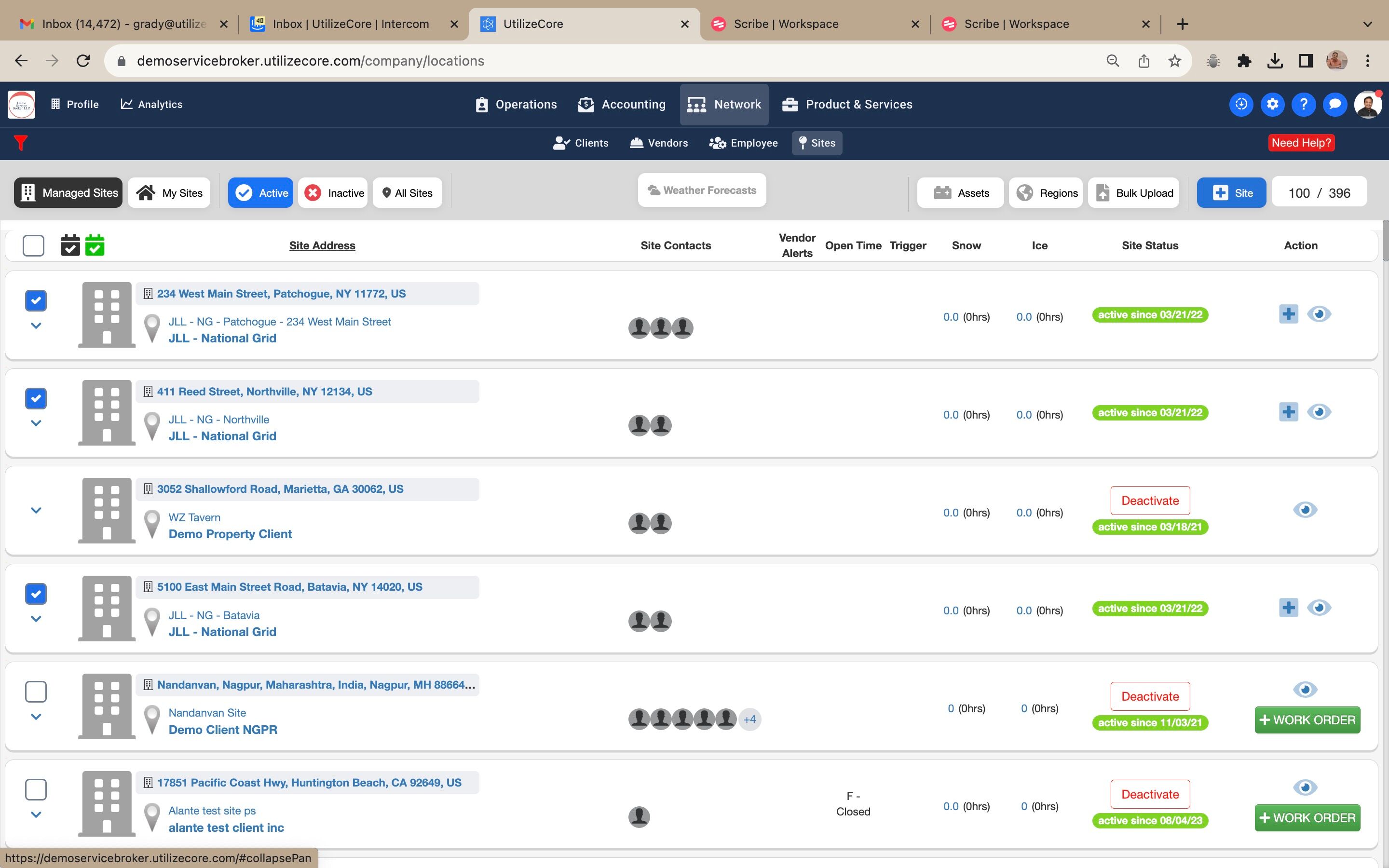Click blue plus icon for Patchogue site
This screenshot has width=1389, height=868.
pos(1288,314)
